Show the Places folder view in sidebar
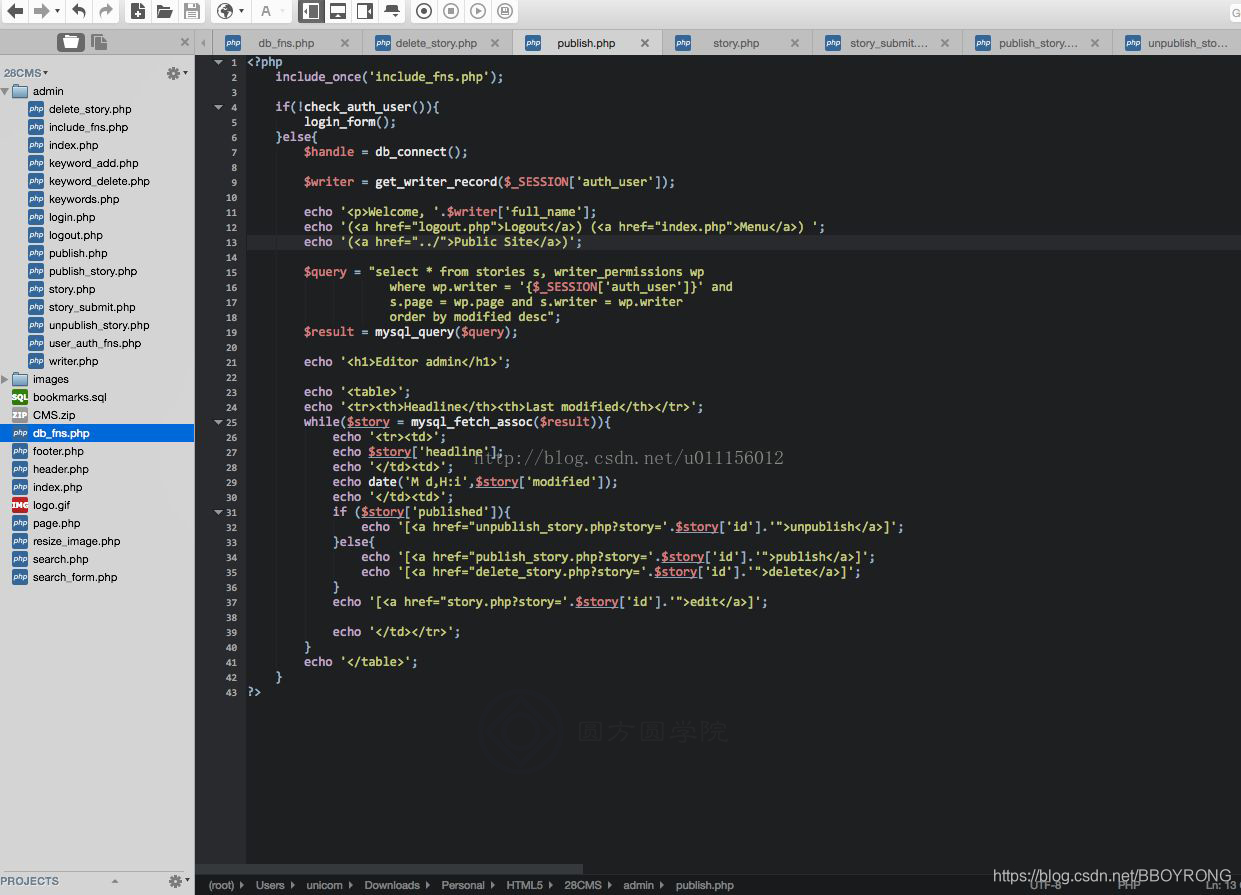Image resolution: width=1241 pixels, height=895 pixels. 71,41
